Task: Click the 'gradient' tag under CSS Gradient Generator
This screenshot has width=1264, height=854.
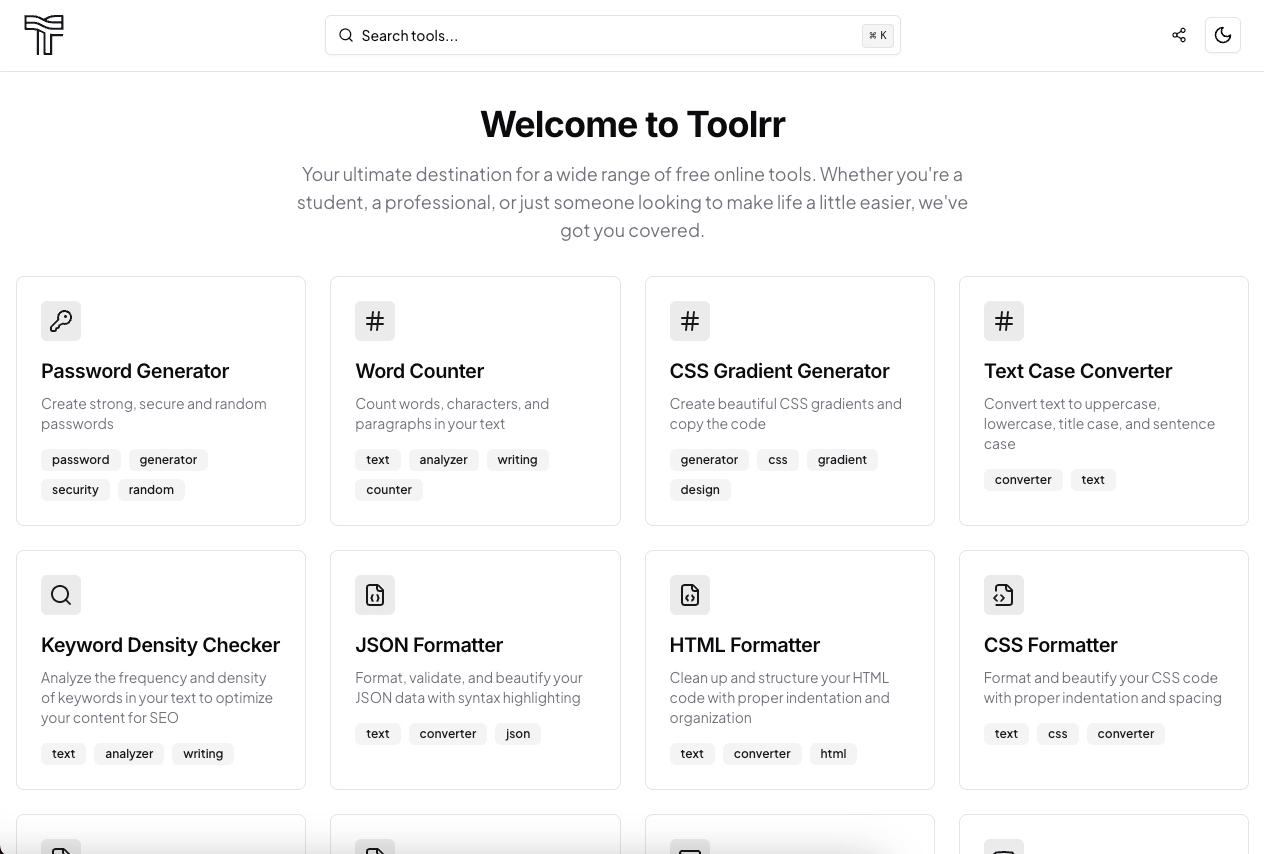Action: pos(842,459)
